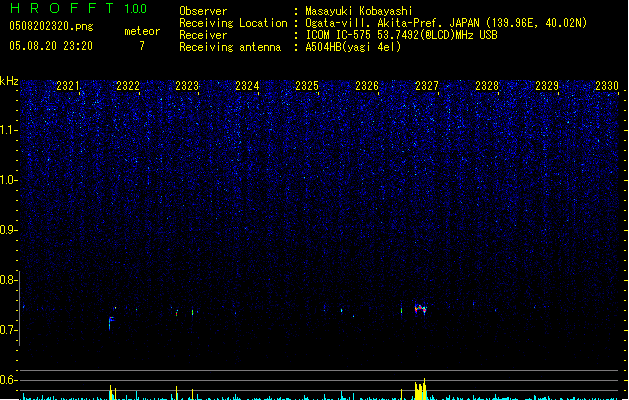Image resolution: width=629 pixels, height=400 pixels.
Task: Click the 1.0 kHz axis label
Action: tap(9, 180)
